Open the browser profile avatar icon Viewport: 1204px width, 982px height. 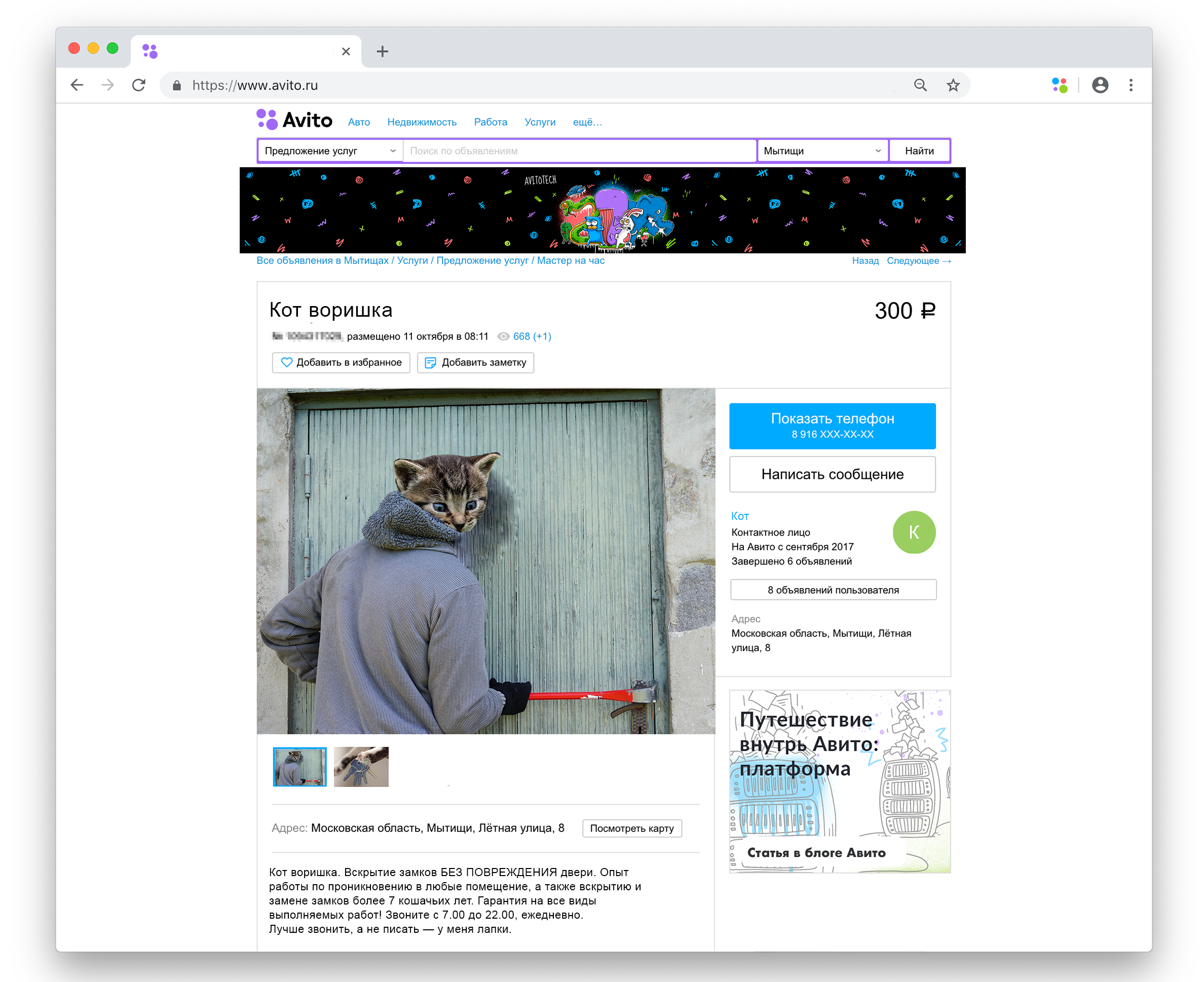click(x=1100, y=86)
